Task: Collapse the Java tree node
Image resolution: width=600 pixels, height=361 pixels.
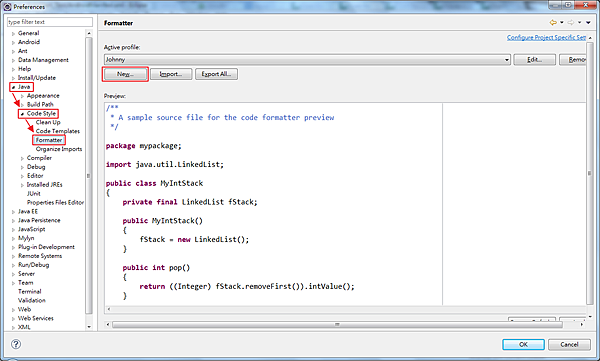Action: click(13, 87)
